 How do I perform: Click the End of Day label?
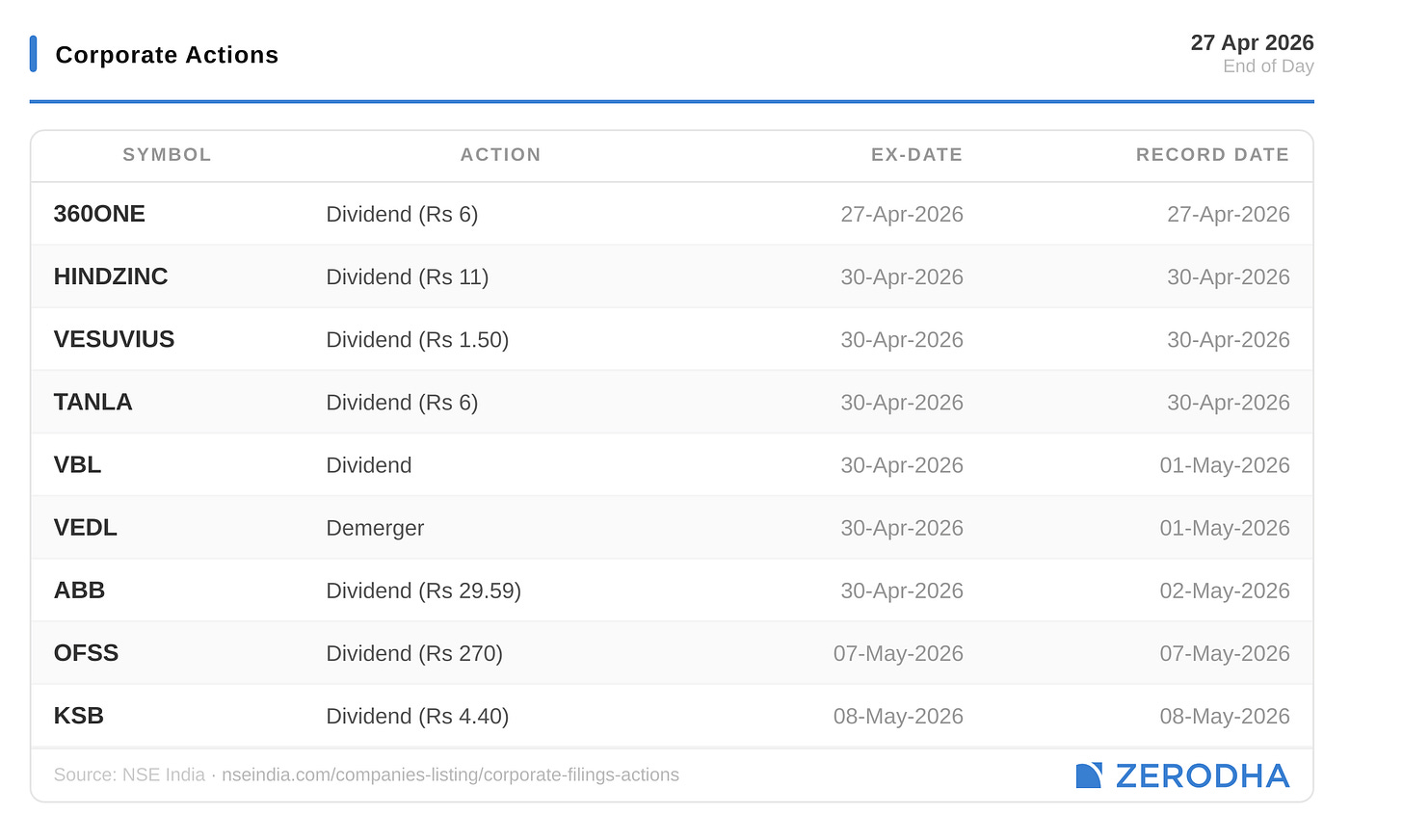click(1268, 66)
